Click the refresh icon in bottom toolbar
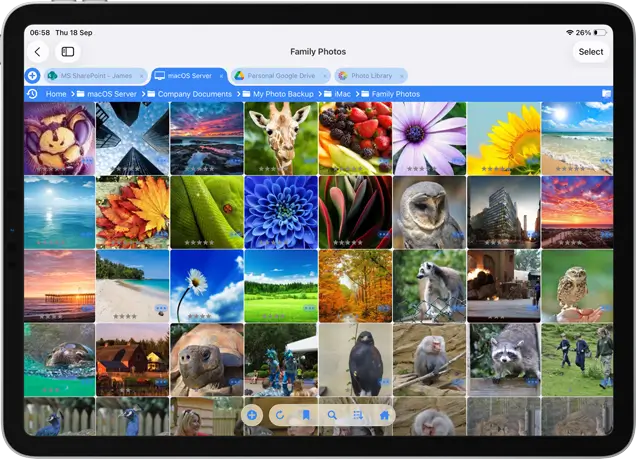The width and height of the screenshot is (636, 459). tap(279, 415)
